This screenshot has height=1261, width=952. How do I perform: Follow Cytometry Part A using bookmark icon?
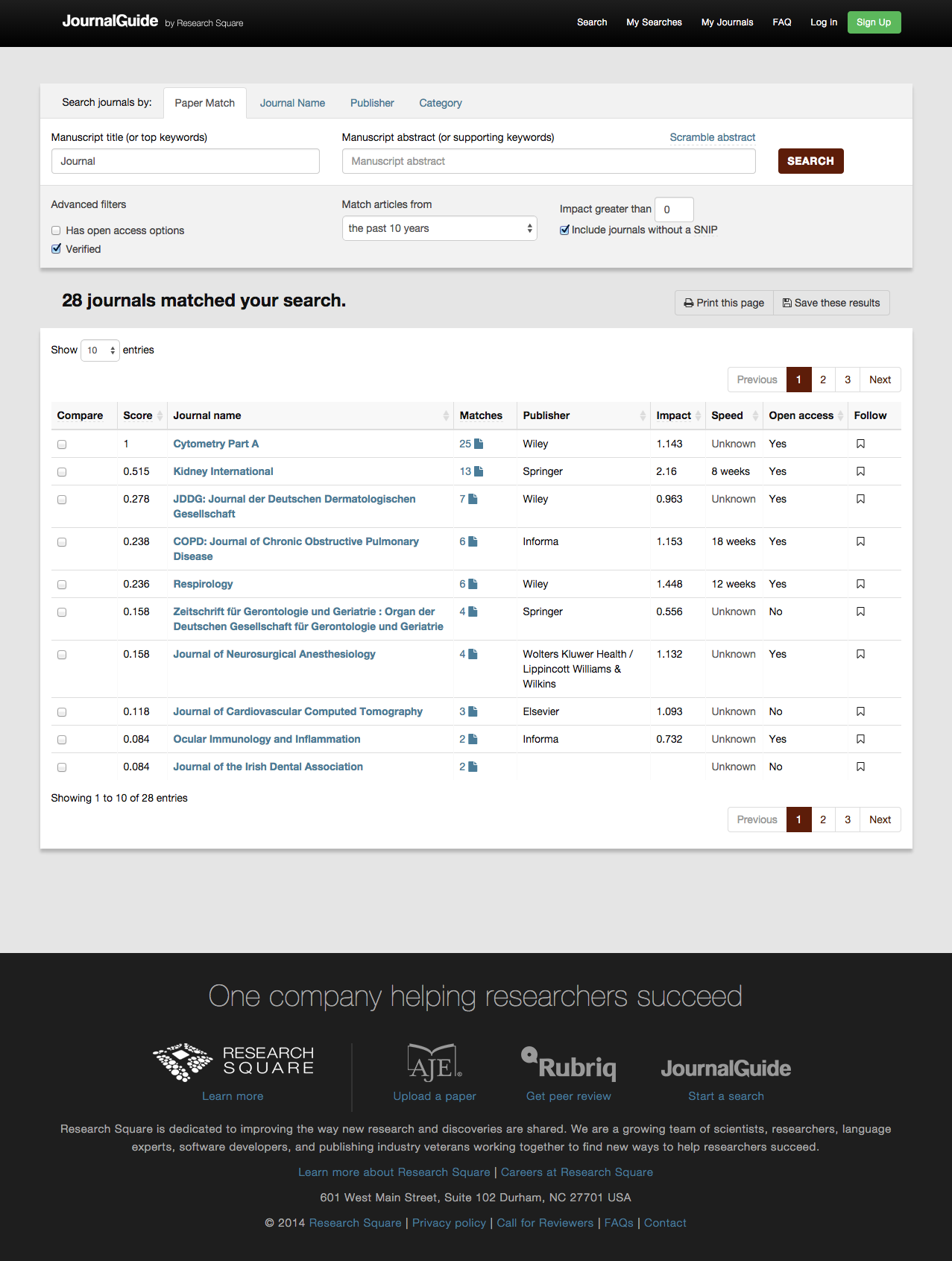[x=860, y=444]
